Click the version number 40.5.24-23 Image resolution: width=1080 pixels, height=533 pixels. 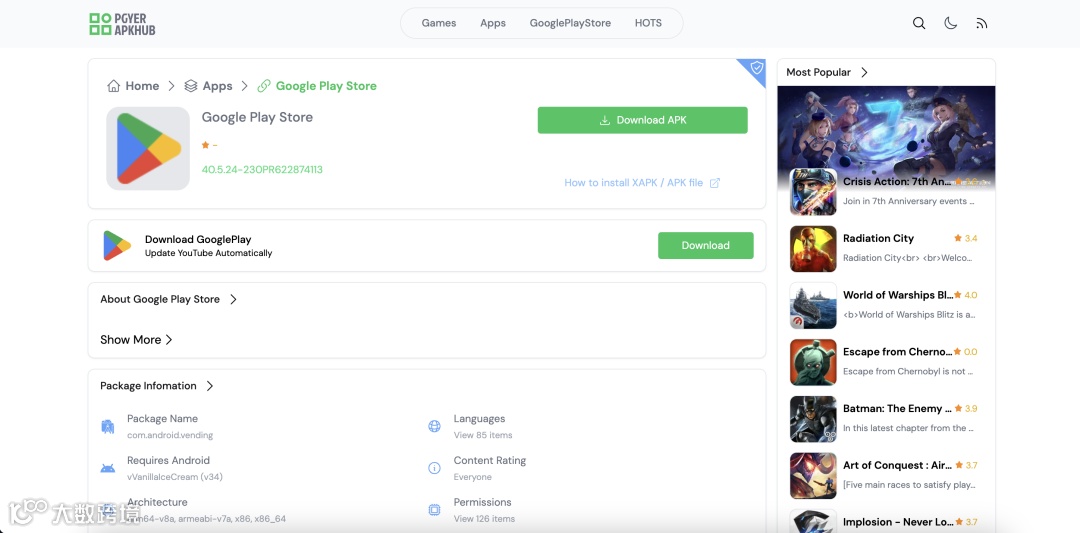(x=262, y=169)
